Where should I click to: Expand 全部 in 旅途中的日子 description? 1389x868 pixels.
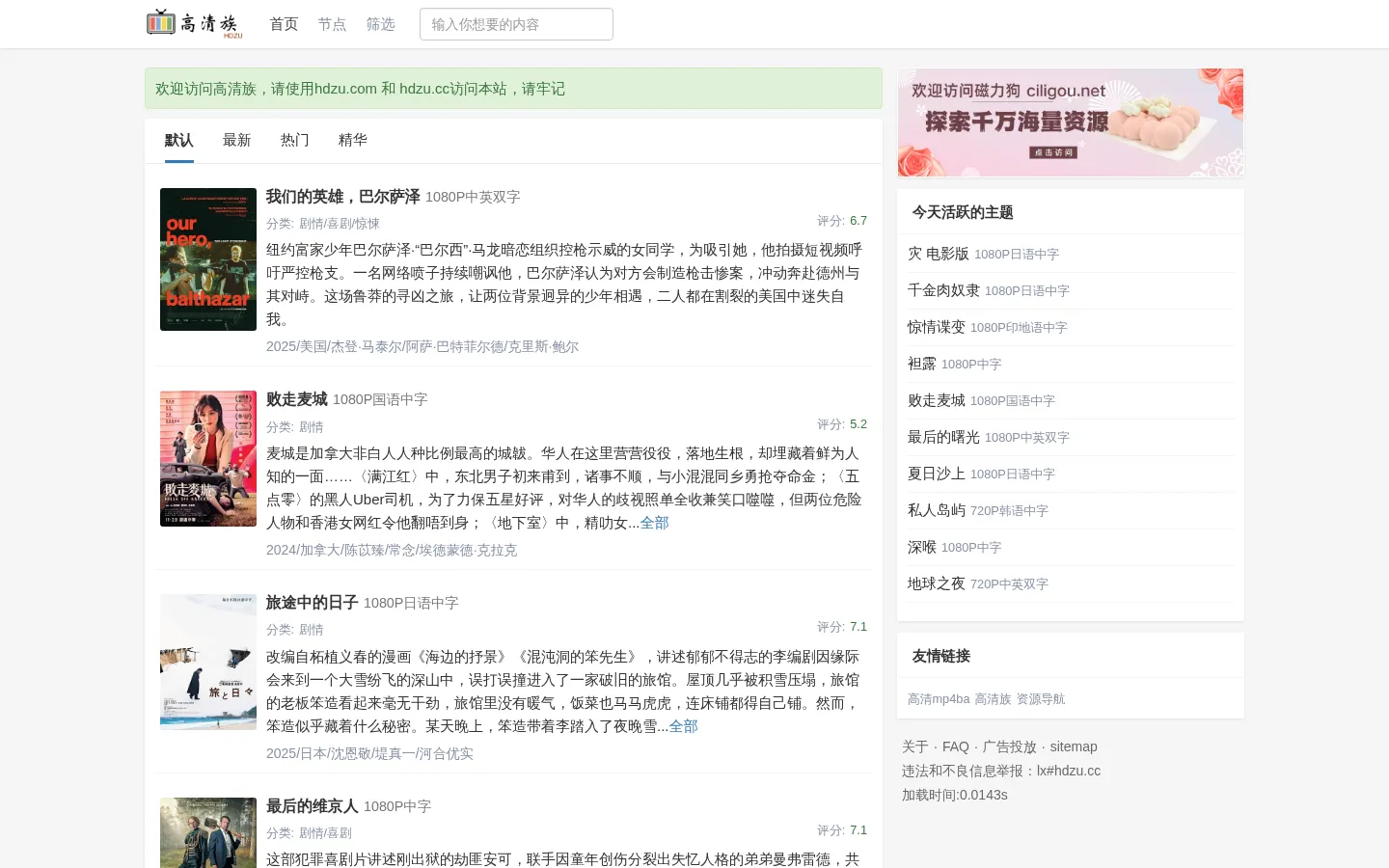pyautogui.click(x=683, y=726)
